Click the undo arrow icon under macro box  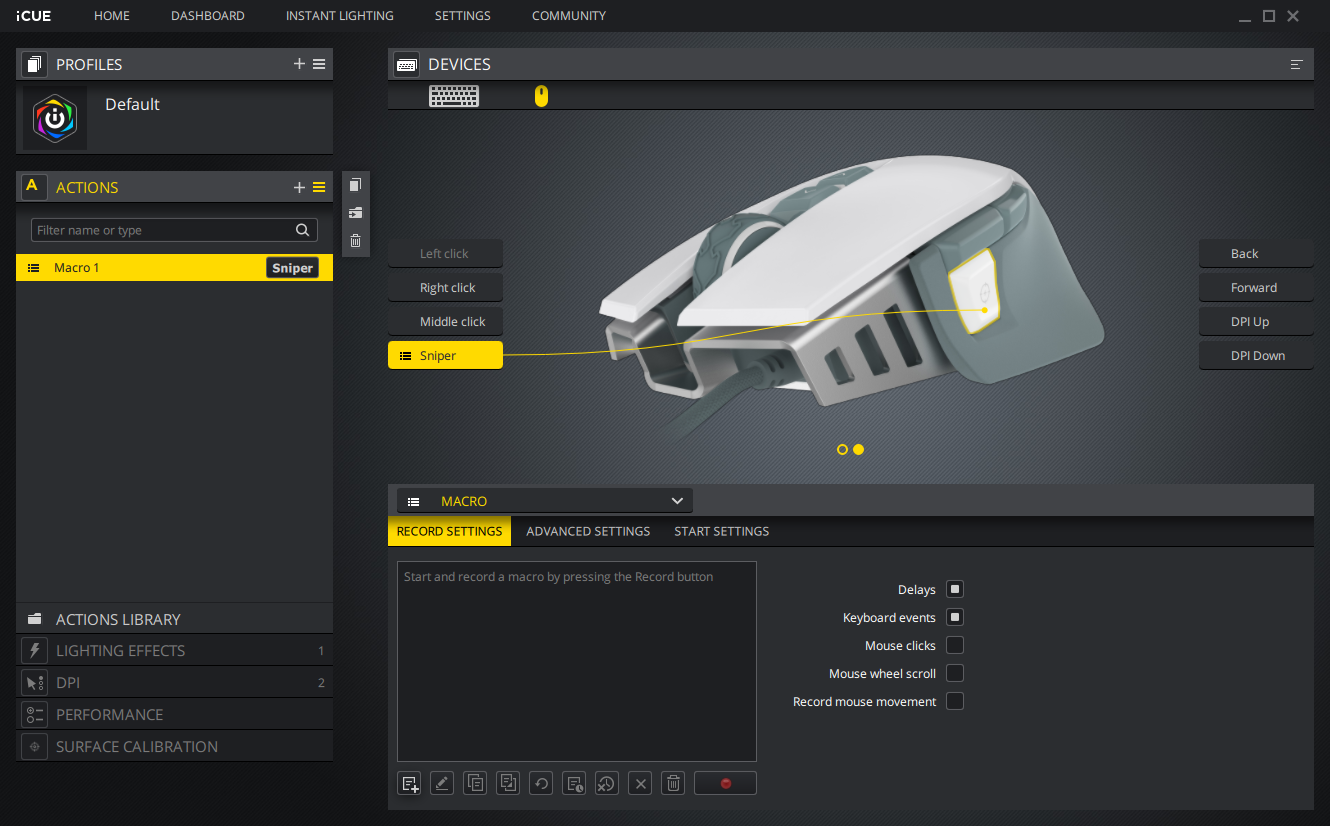click(x=541, y=783)
